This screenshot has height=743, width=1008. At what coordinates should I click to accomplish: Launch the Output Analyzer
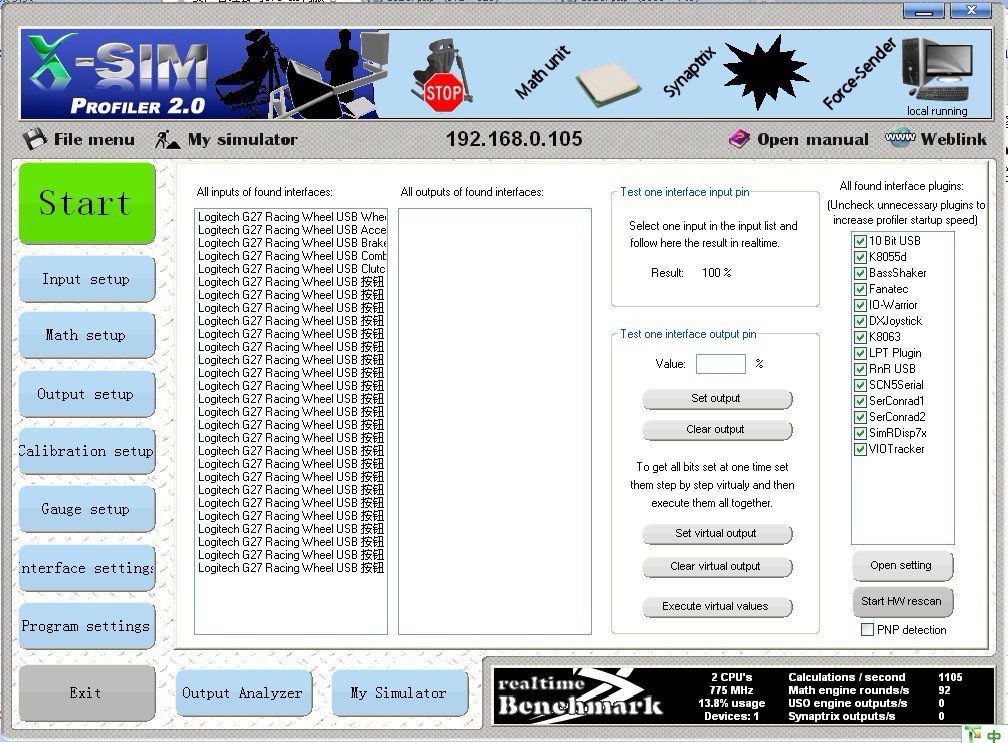pyautogui.click(x=243, y=693)
